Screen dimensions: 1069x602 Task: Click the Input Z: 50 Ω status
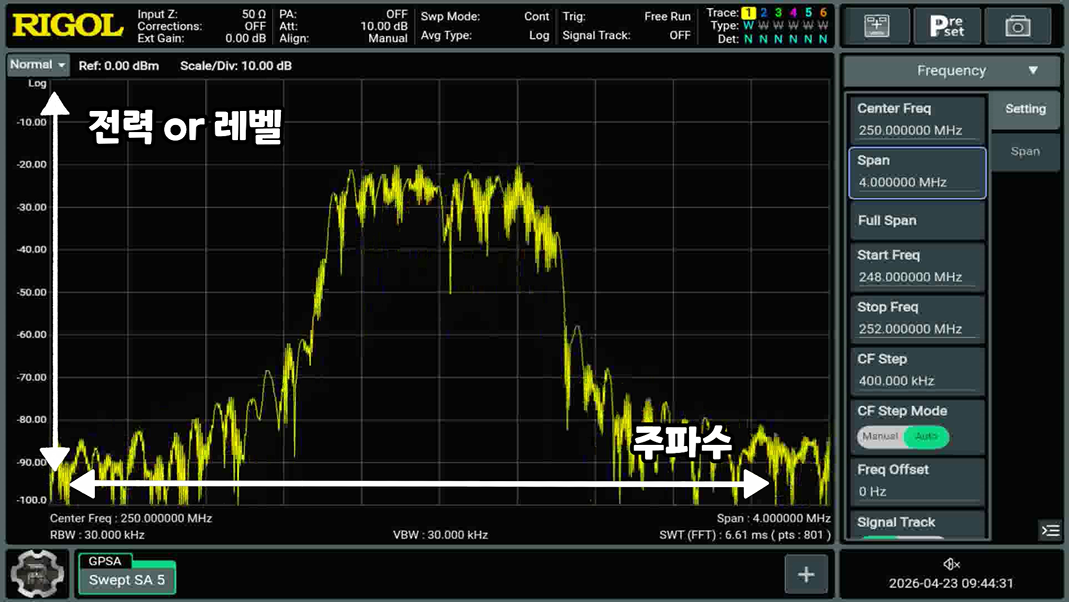(201, 14)
